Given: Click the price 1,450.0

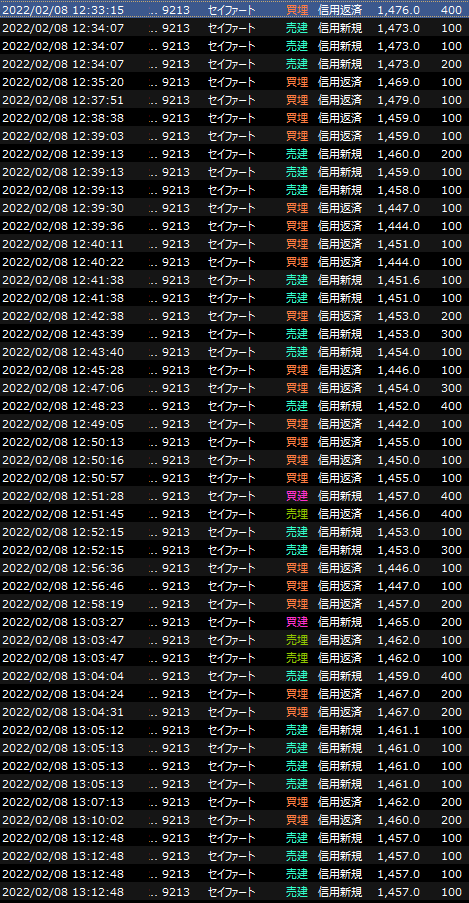Looking at the screenshot, I should click(399, 460).
